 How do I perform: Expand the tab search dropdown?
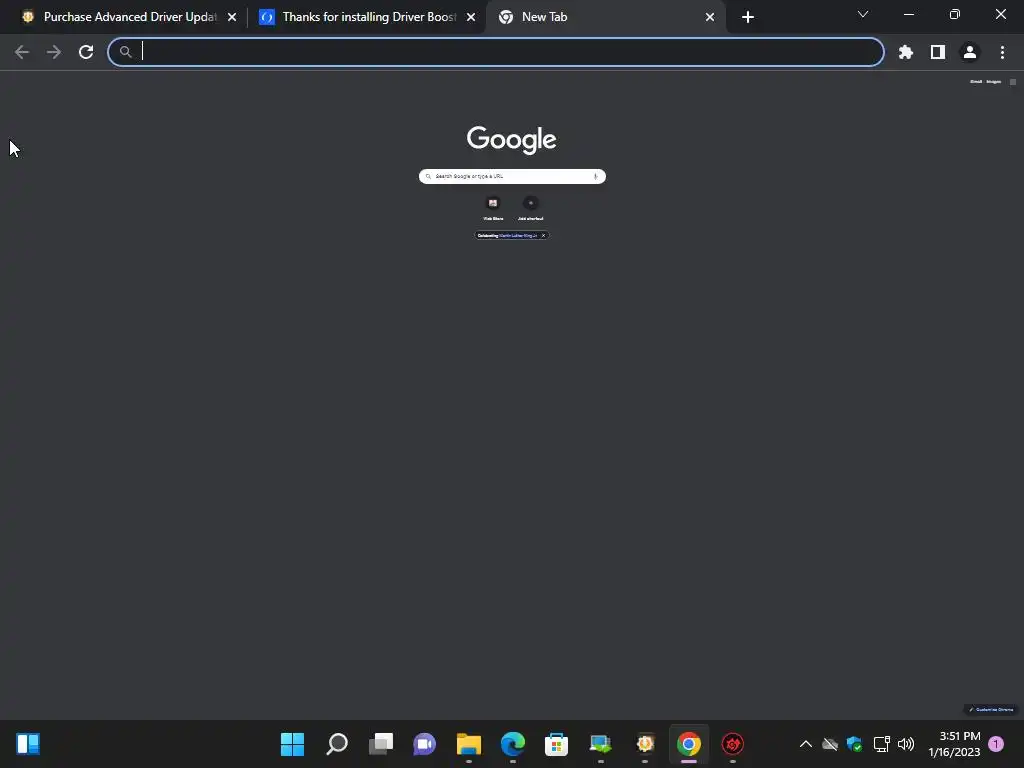[863, 14]
